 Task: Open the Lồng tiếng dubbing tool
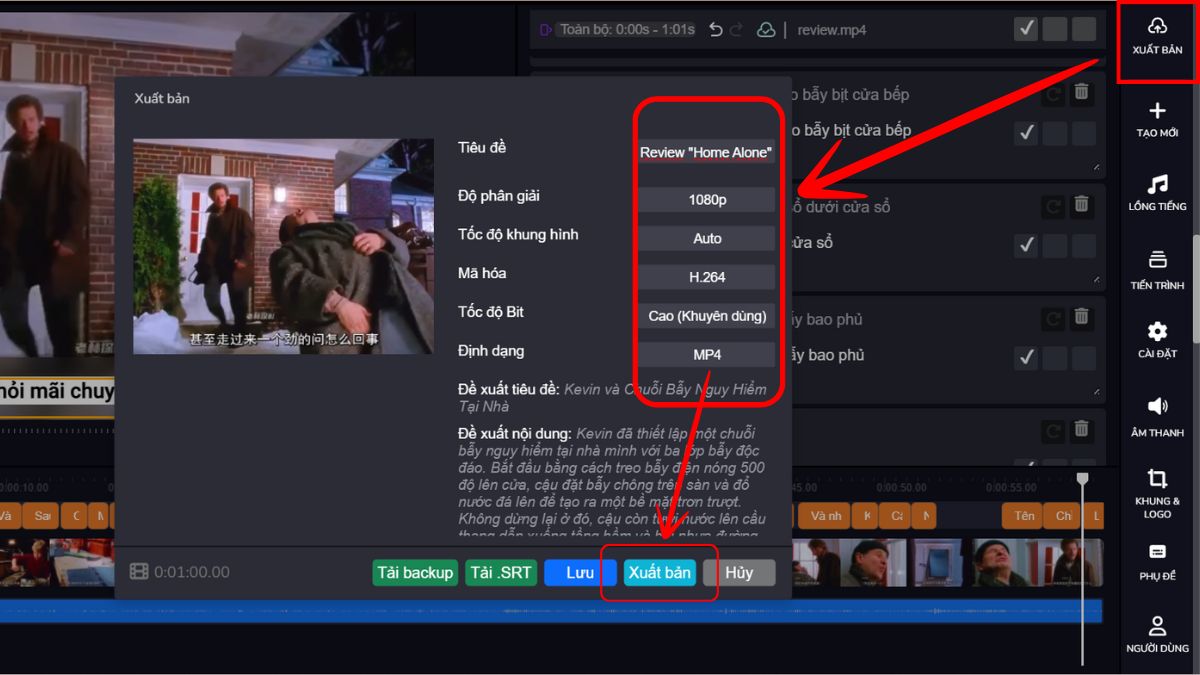pyautogui.click(x=1157, y=192)
